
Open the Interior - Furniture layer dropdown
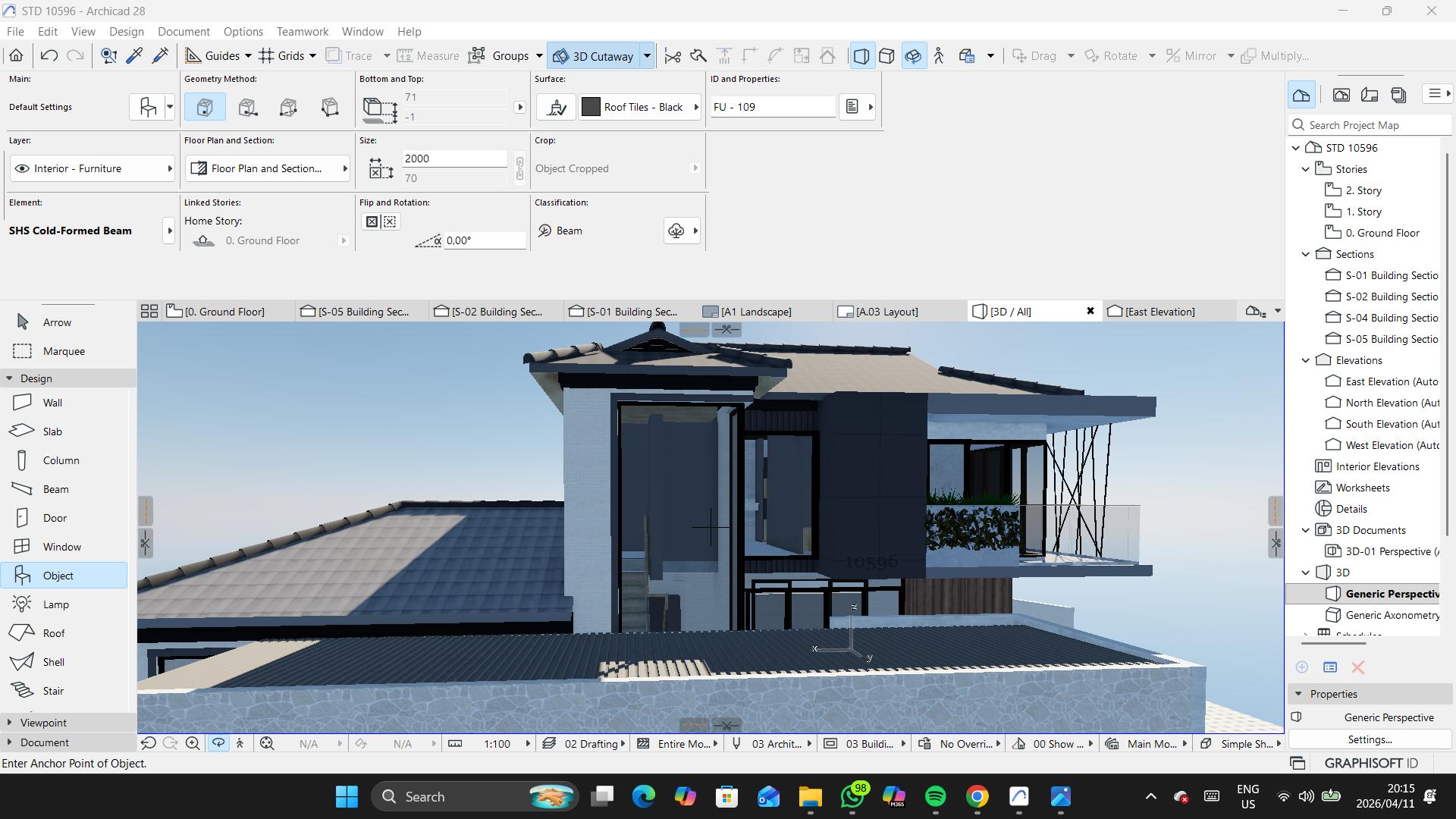(x=91, y=168)
